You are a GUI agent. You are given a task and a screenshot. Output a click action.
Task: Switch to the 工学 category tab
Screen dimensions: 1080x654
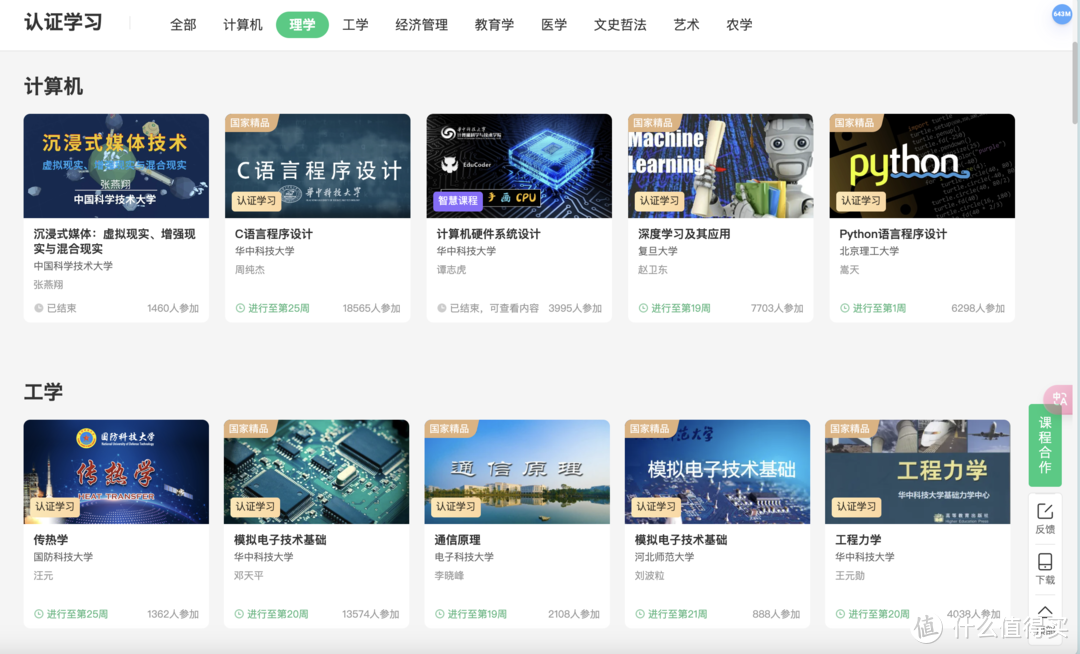click(355, 25)
